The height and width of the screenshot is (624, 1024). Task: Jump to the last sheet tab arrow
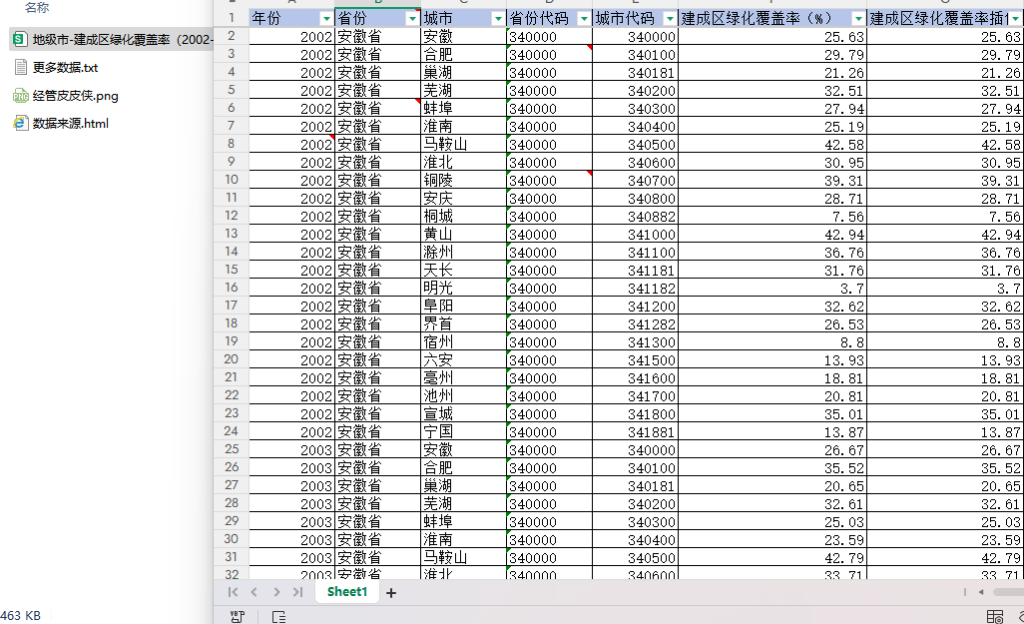click(298, 592)
